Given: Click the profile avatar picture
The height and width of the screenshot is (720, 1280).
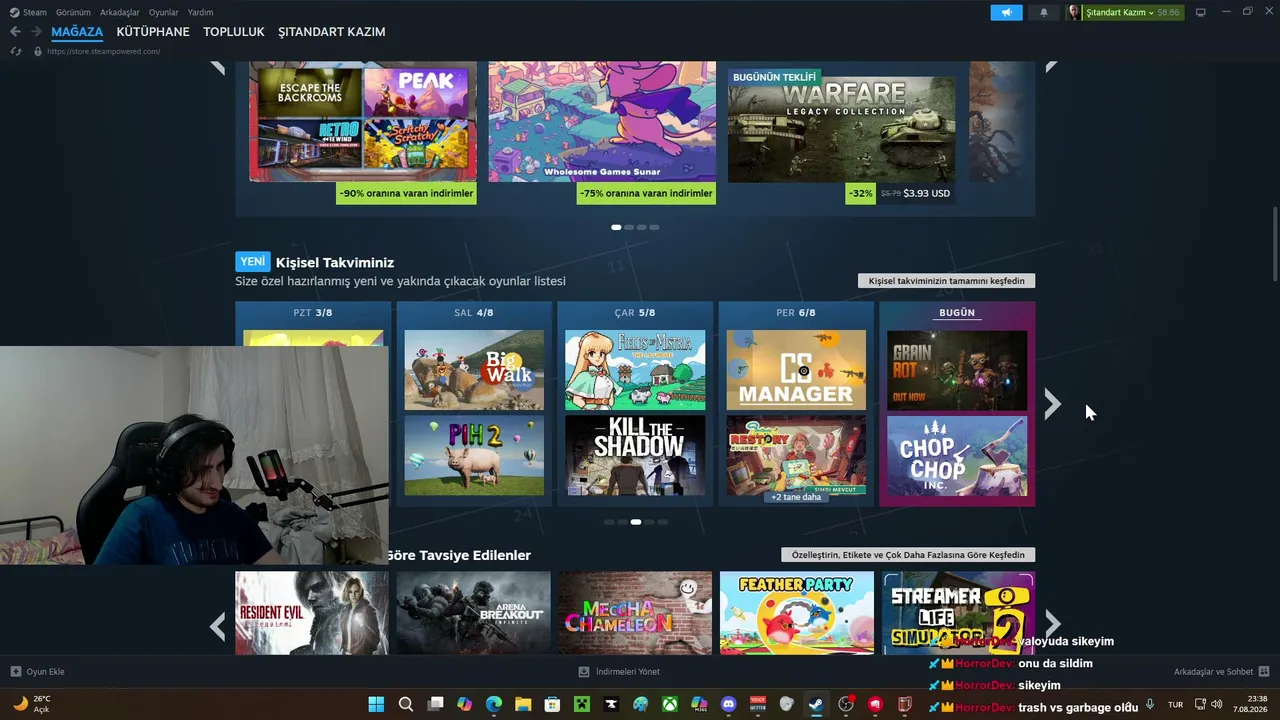Looking at the screenshot, I should [1074, 12].
